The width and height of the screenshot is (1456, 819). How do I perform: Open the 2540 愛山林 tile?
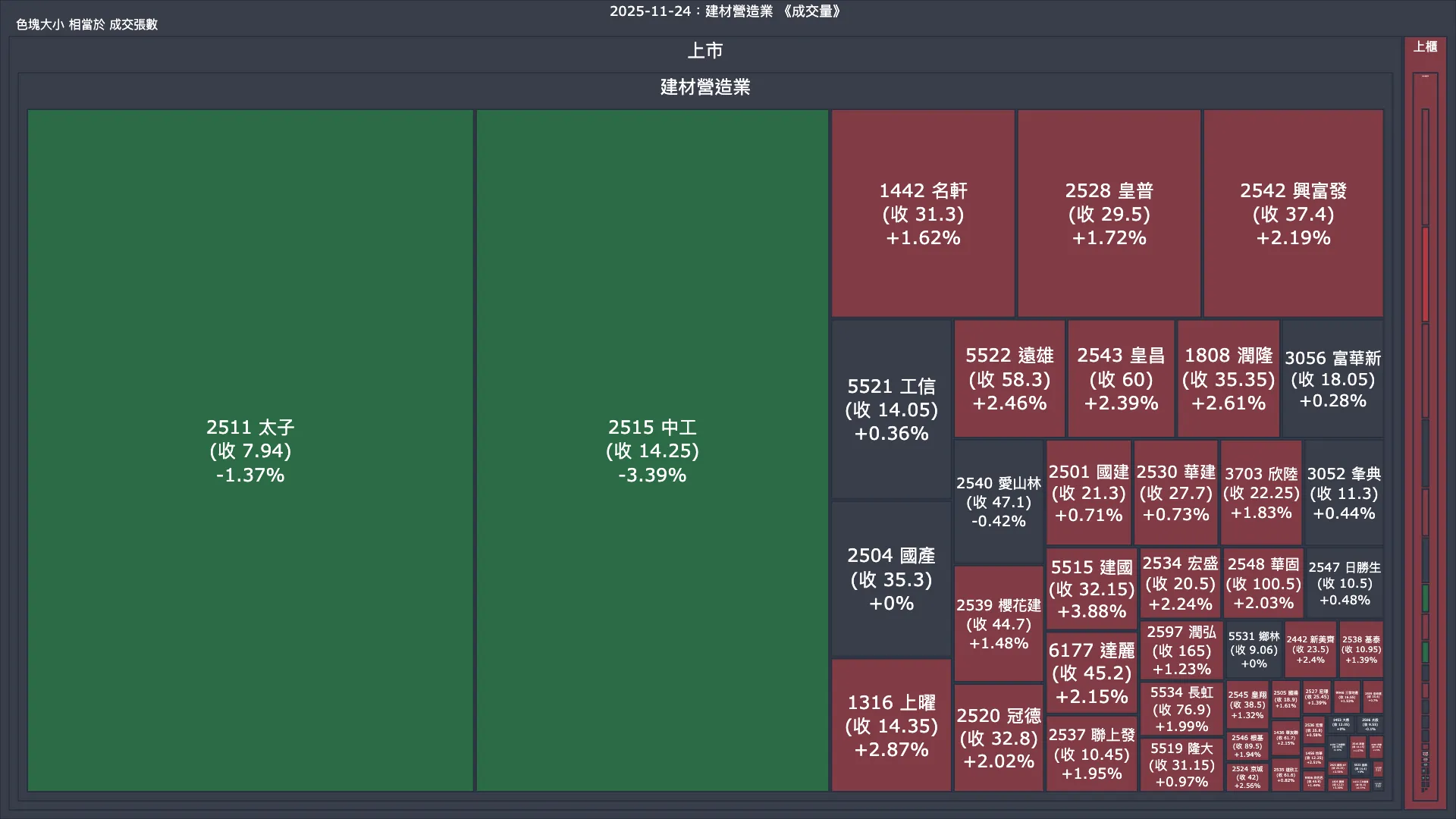pyautogui.click(x=998, y=502)
